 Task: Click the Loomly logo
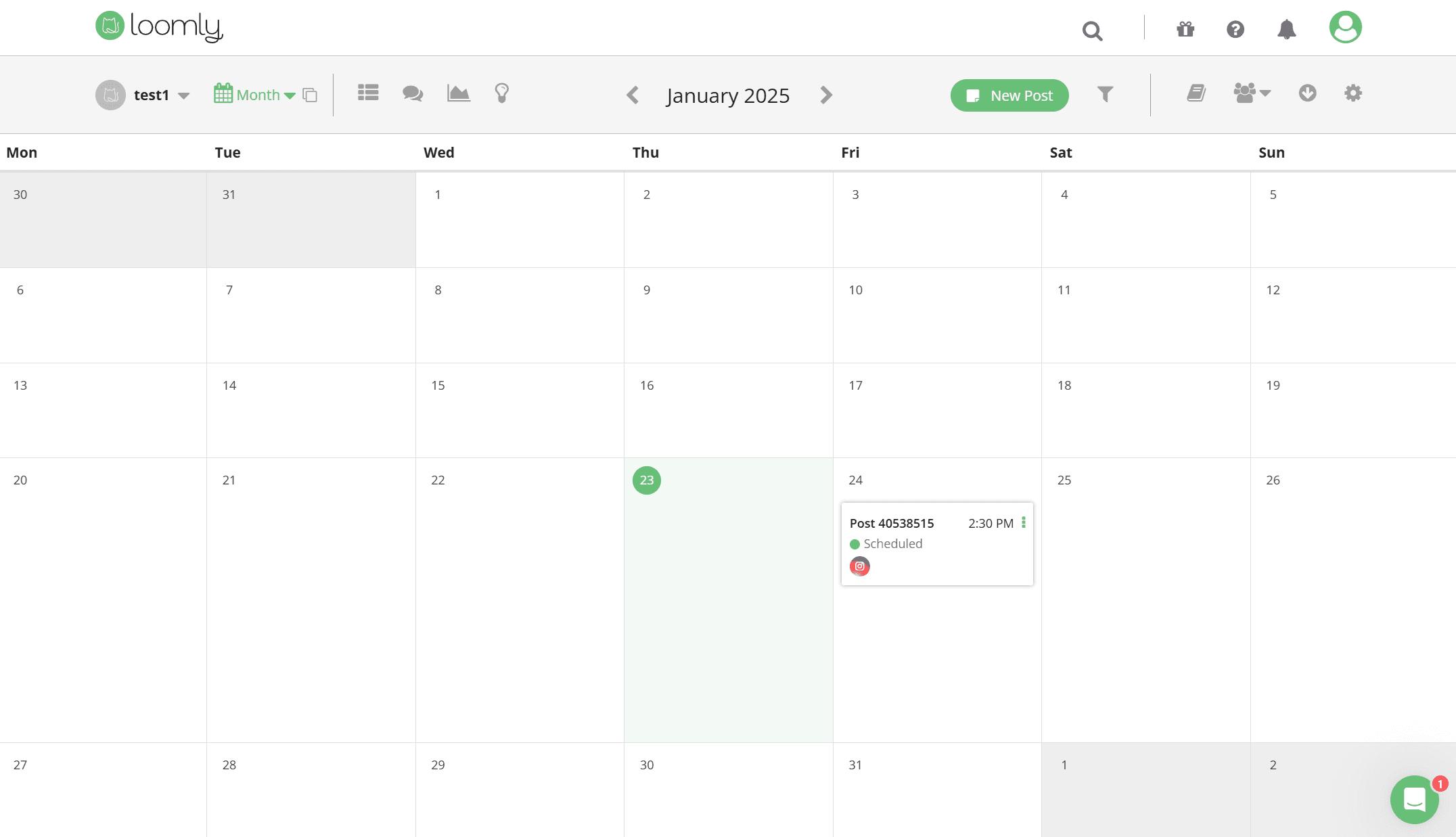pos(159,26)
